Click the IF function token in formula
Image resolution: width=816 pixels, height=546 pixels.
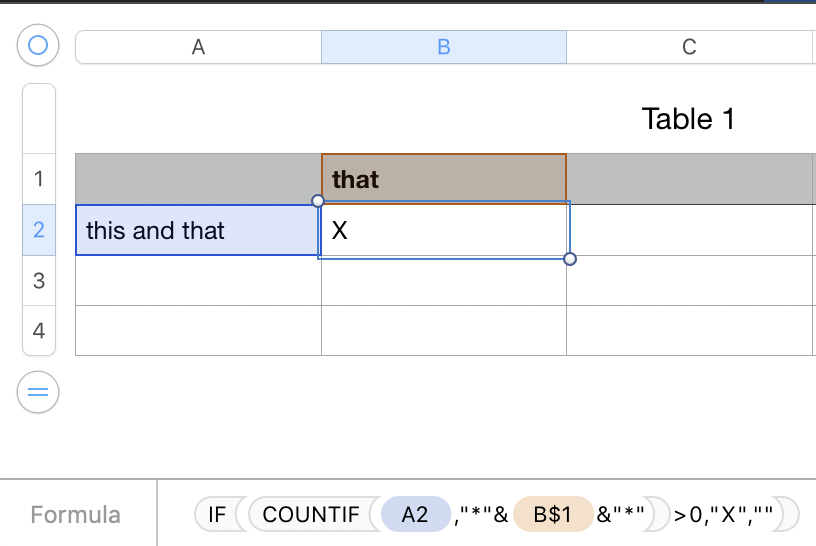pyautogui.click(x=217, y=515)
